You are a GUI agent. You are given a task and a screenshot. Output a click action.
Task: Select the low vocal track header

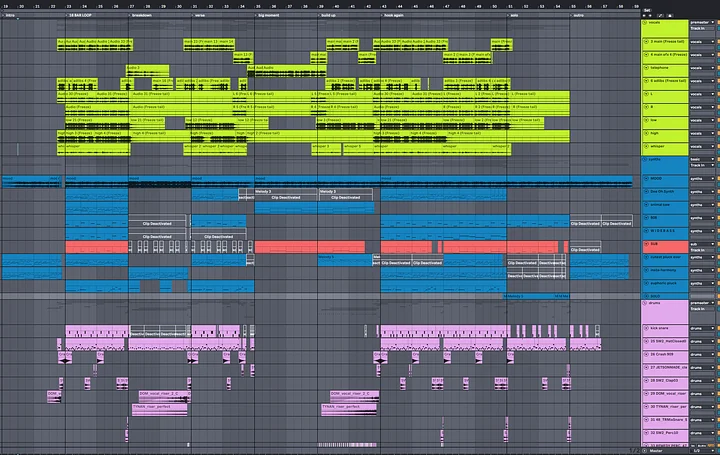pyautogui.click(x=664, y=123)
